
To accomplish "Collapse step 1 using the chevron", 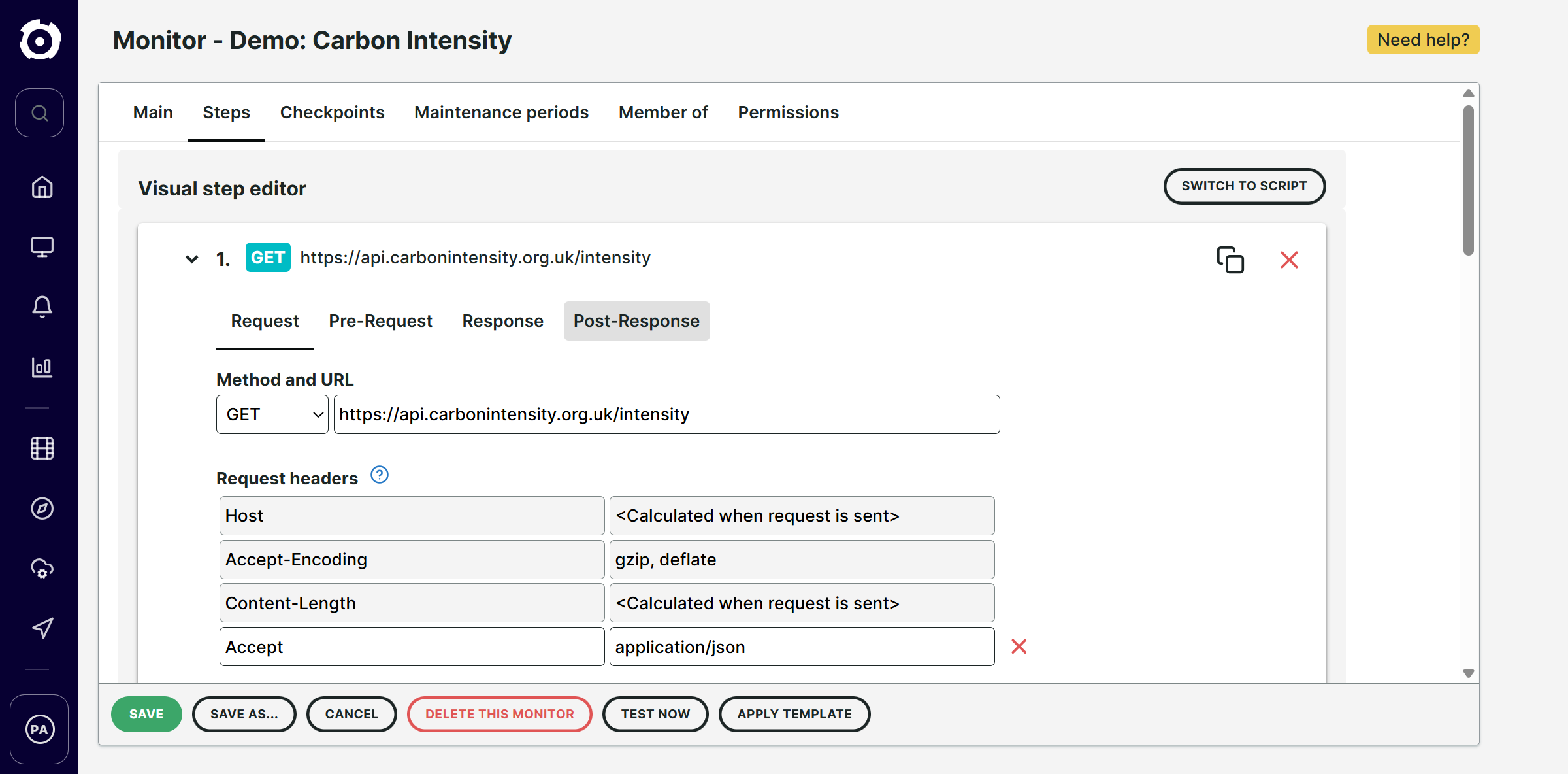I will click(x=191, y=259).
